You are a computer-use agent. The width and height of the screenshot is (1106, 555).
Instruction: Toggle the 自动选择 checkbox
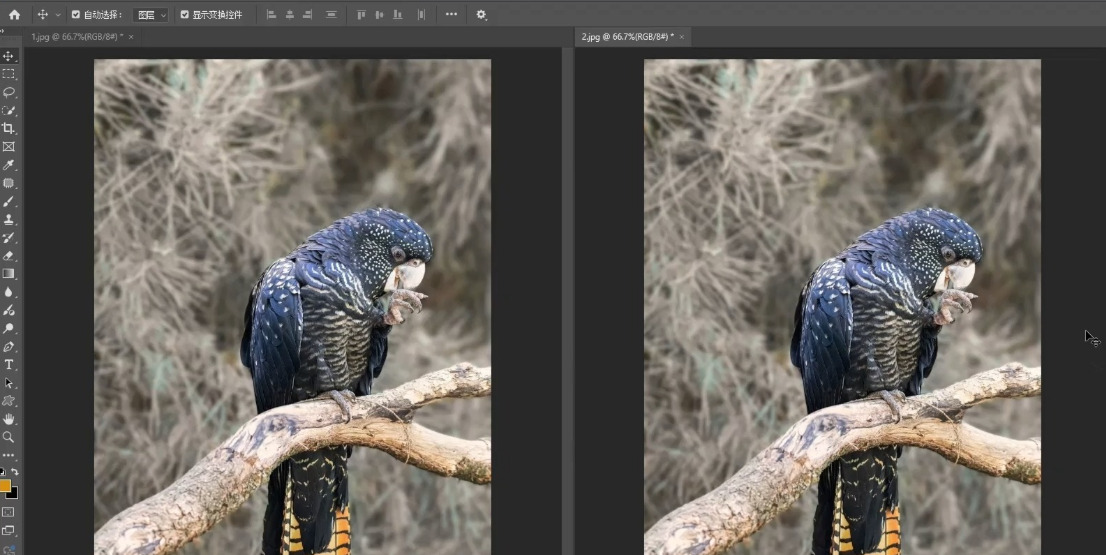pyautogui.click(x=75, y=14)
